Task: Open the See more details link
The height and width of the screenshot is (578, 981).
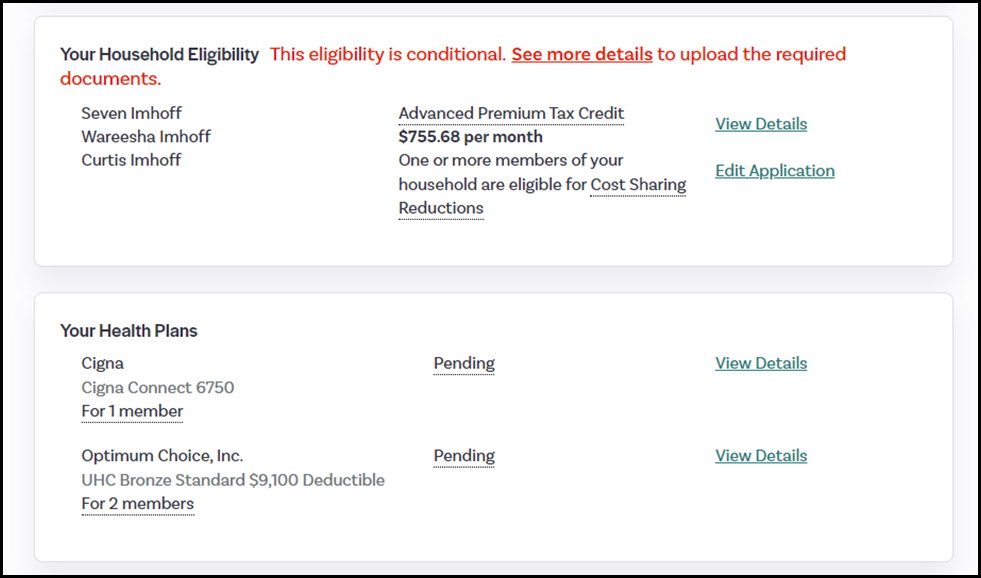Action: click(x=581, y=54)
